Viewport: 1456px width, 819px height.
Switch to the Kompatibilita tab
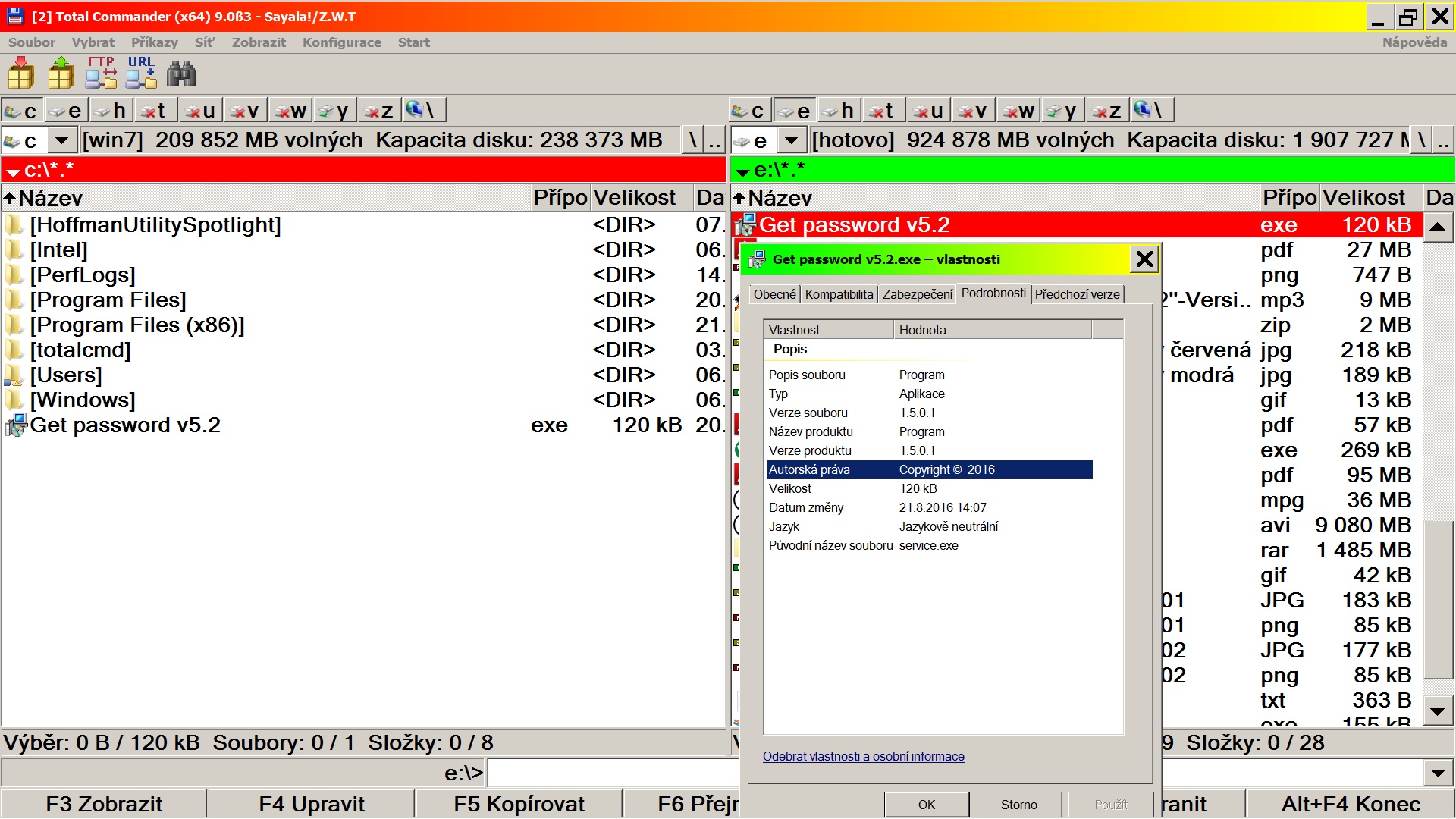(839, 294)
